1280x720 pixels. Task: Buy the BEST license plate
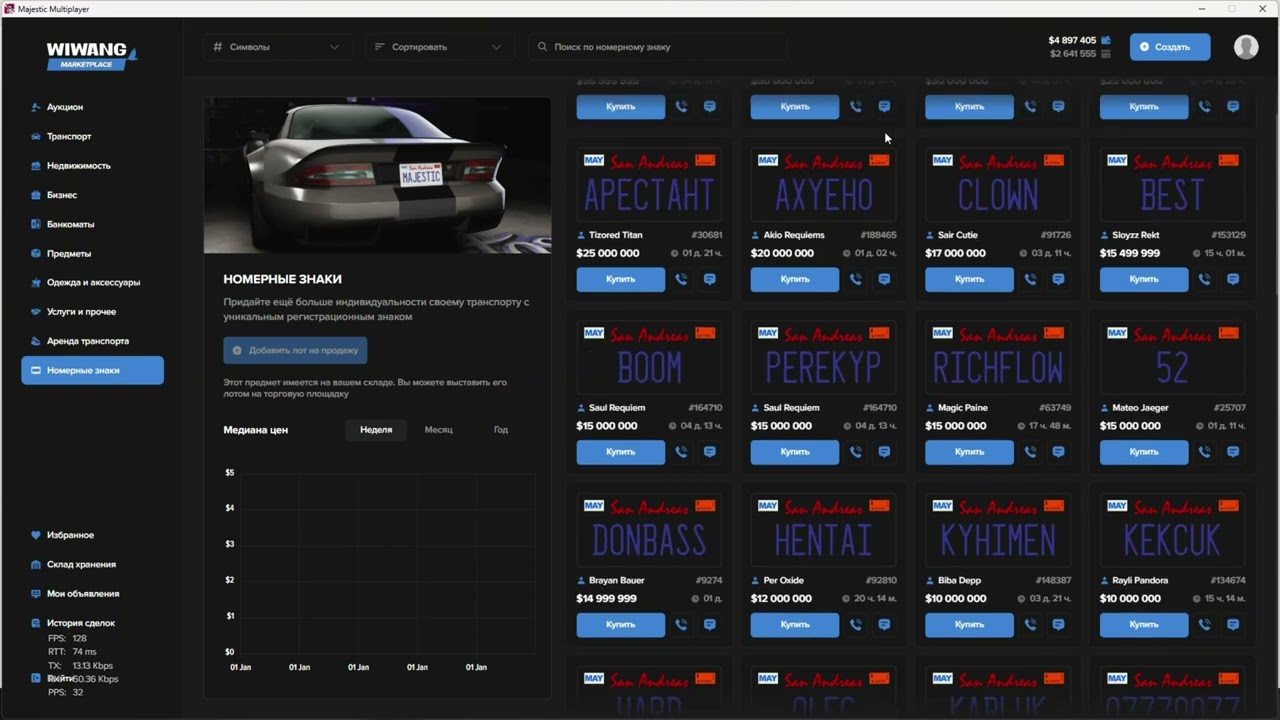[x=1144, y=279]
